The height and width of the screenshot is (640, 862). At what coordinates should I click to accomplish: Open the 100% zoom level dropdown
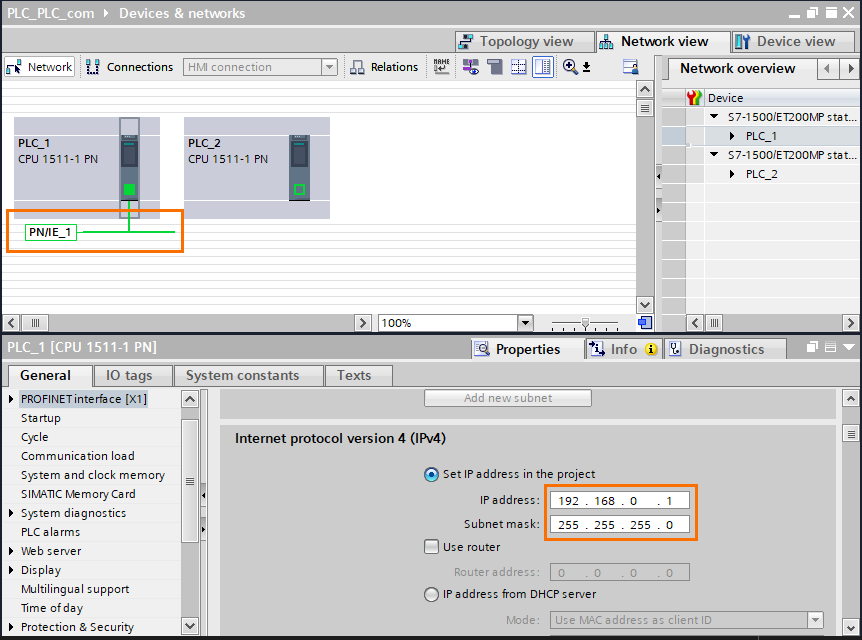pyautogui.click(x=525, y=323)
